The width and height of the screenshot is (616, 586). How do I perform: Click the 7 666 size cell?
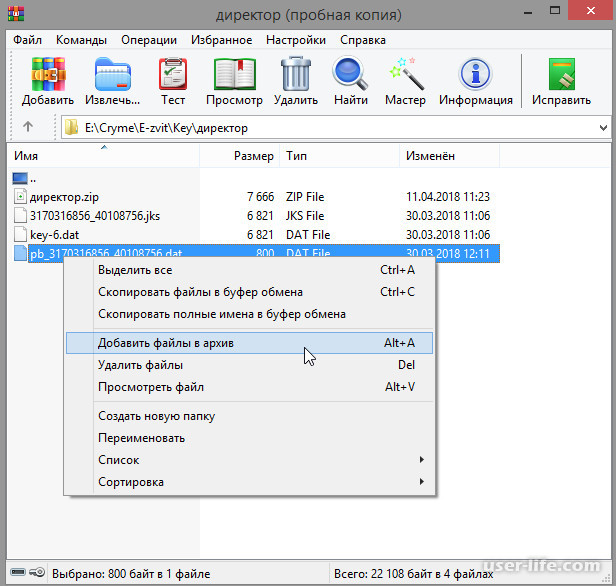click(x=260, y=197)
